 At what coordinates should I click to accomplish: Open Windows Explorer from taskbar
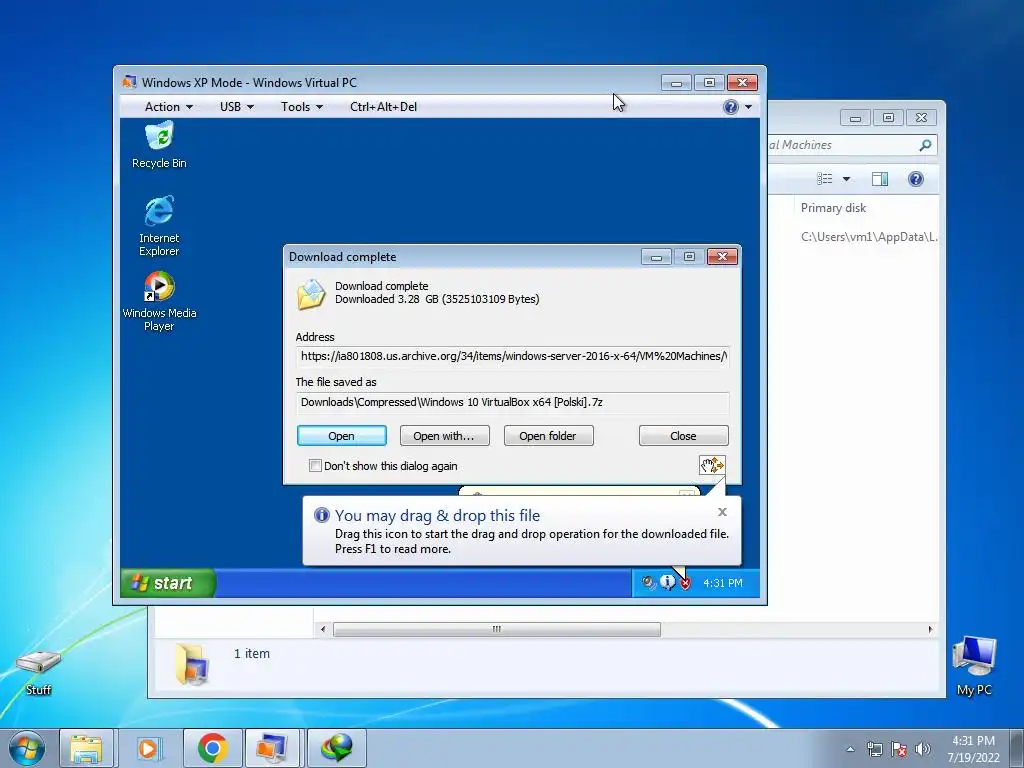[x=87, y=748]
